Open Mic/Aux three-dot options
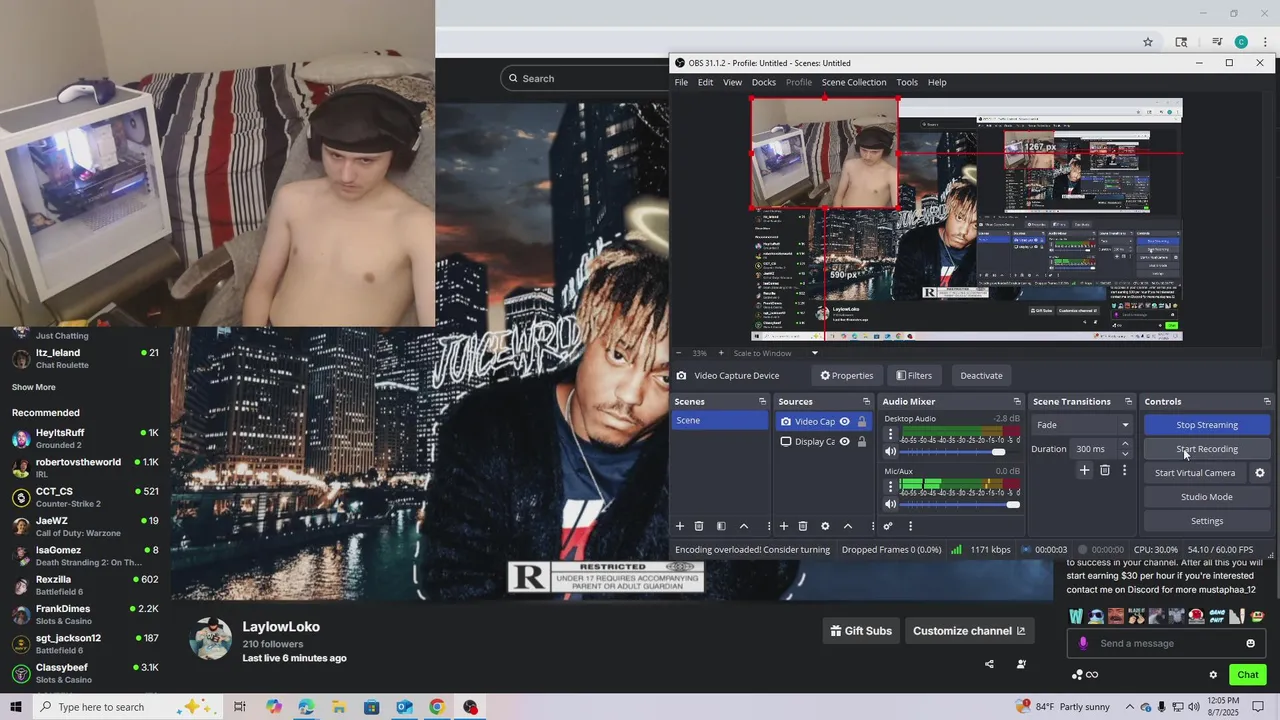Screen dimensions: 1280x720 coord(891,487)
